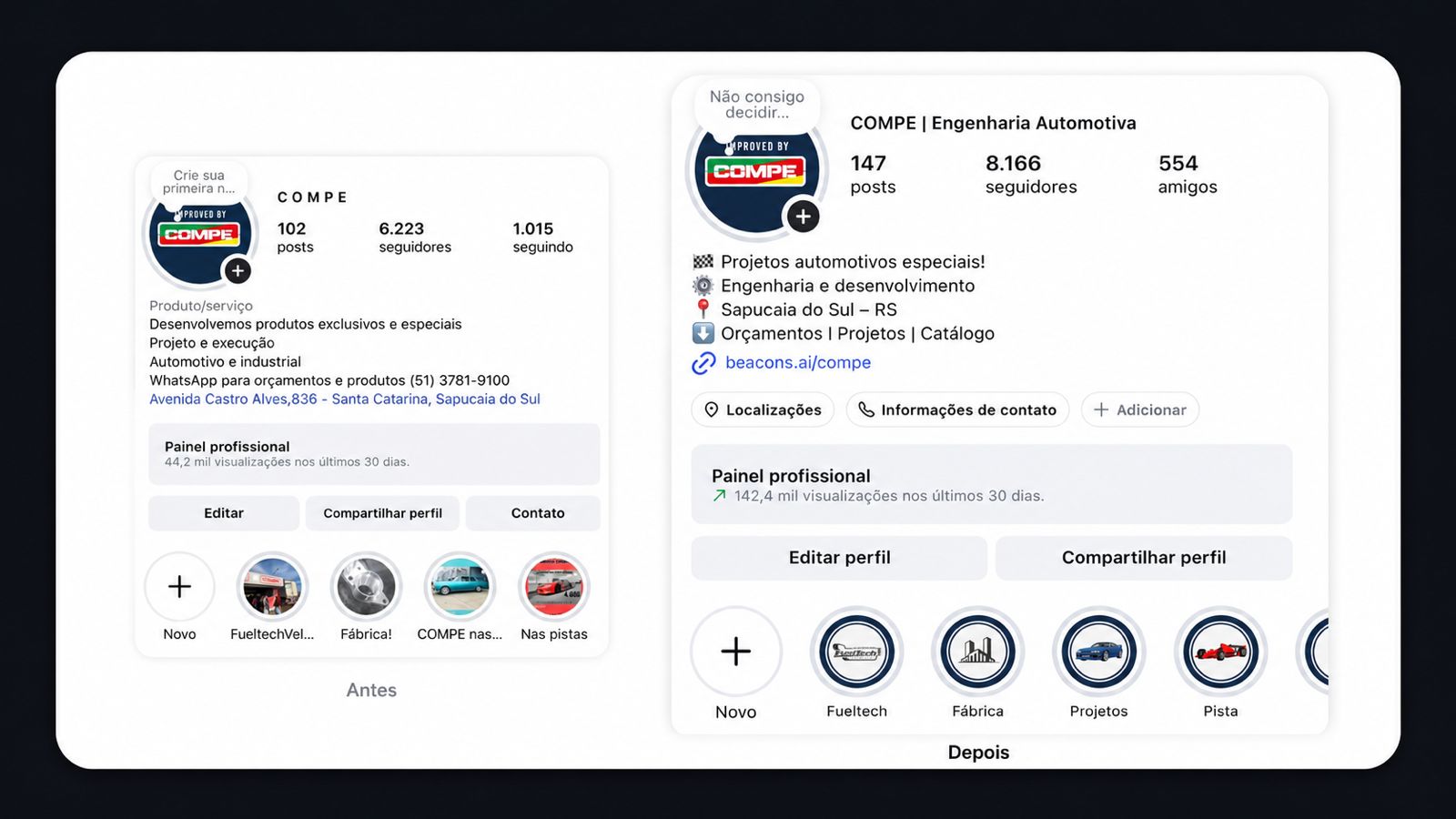Click the red pin emoji beside Sapucaia do Sul
The height and width of the screenshot is (819, 1456).
click(x=703, y=309)
